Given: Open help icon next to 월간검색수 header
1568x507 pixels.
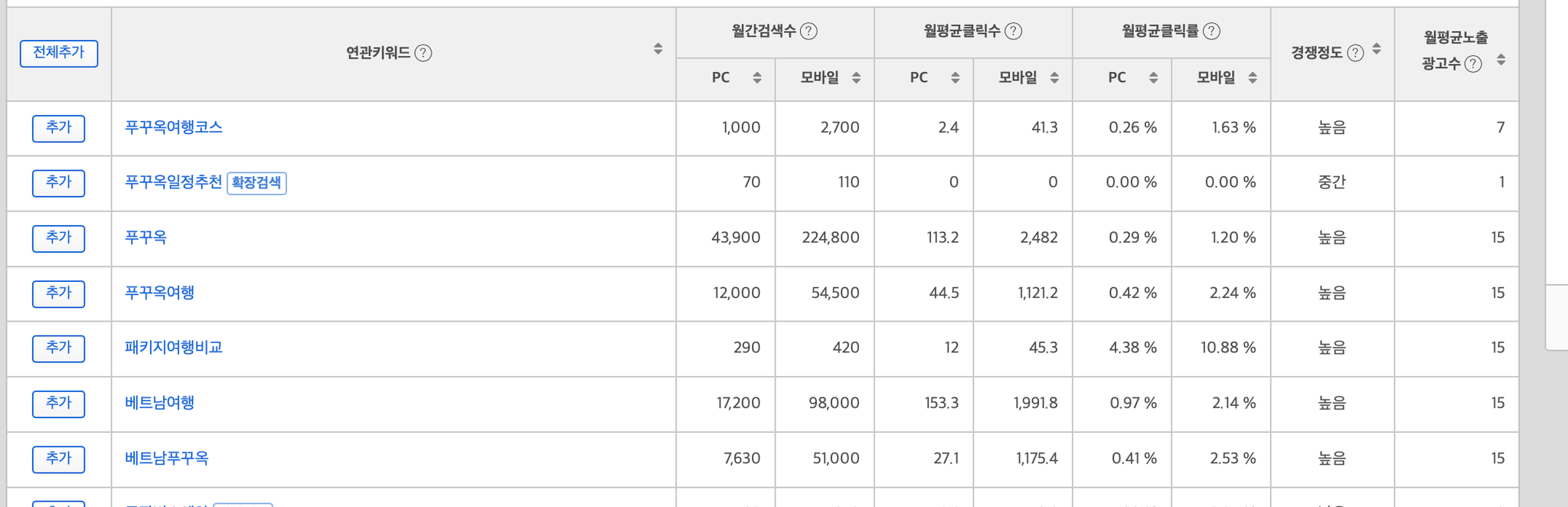Looking at the screenshot, I should 808,31.
